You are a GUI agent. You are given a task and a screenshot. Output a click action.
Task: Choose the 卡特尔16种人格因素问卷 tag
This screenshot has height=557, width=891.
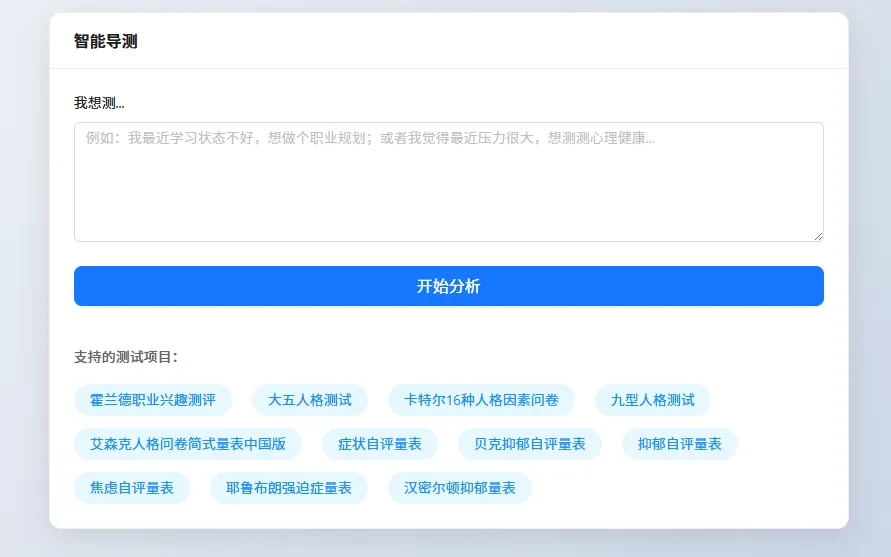481,400
